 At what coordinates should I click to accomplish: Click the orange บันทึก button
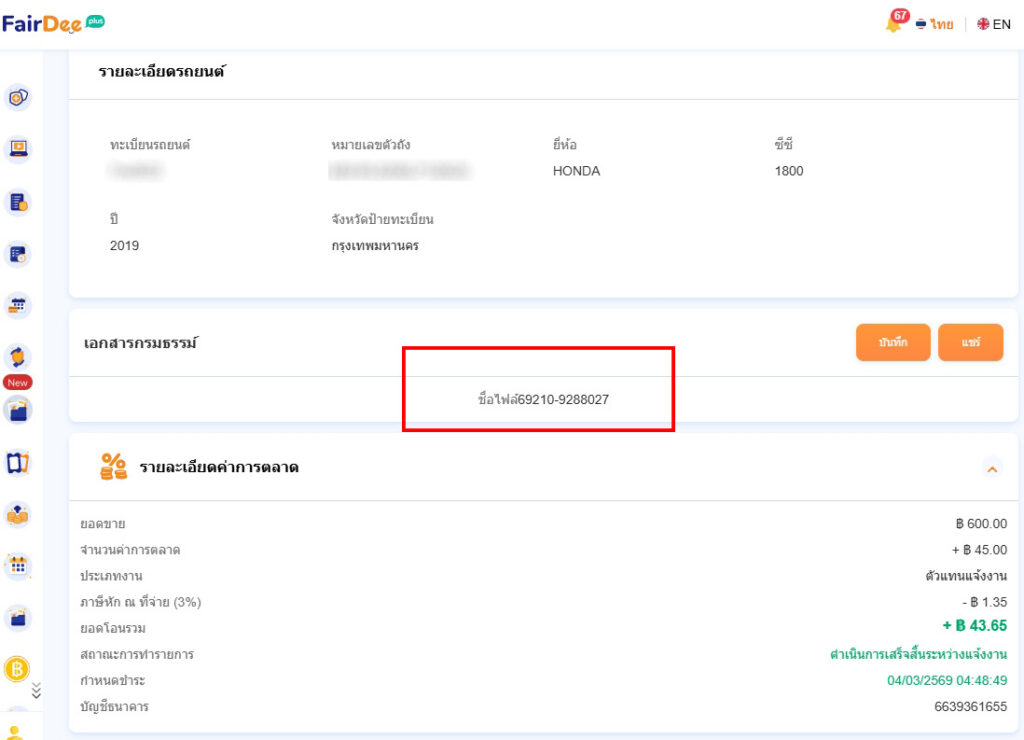point(893,343)
